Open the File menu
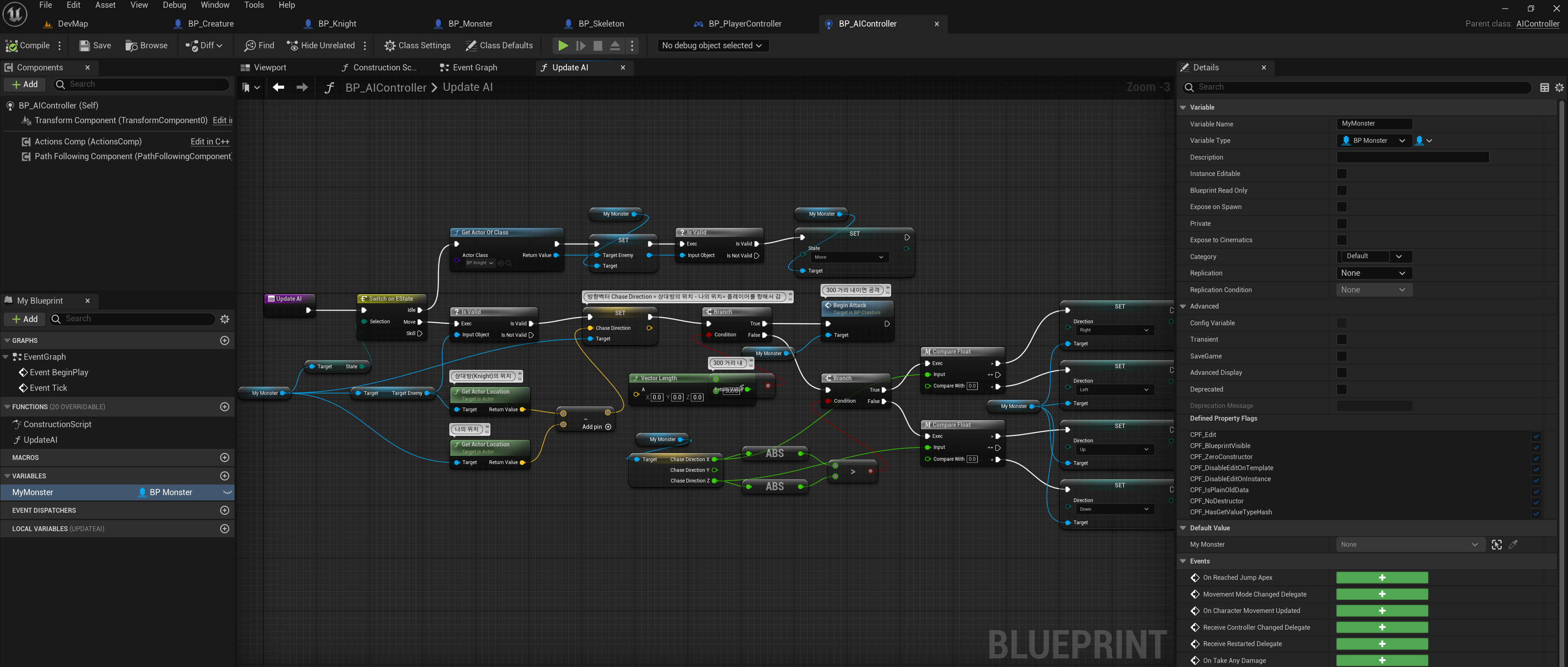 tap(46, 5)
